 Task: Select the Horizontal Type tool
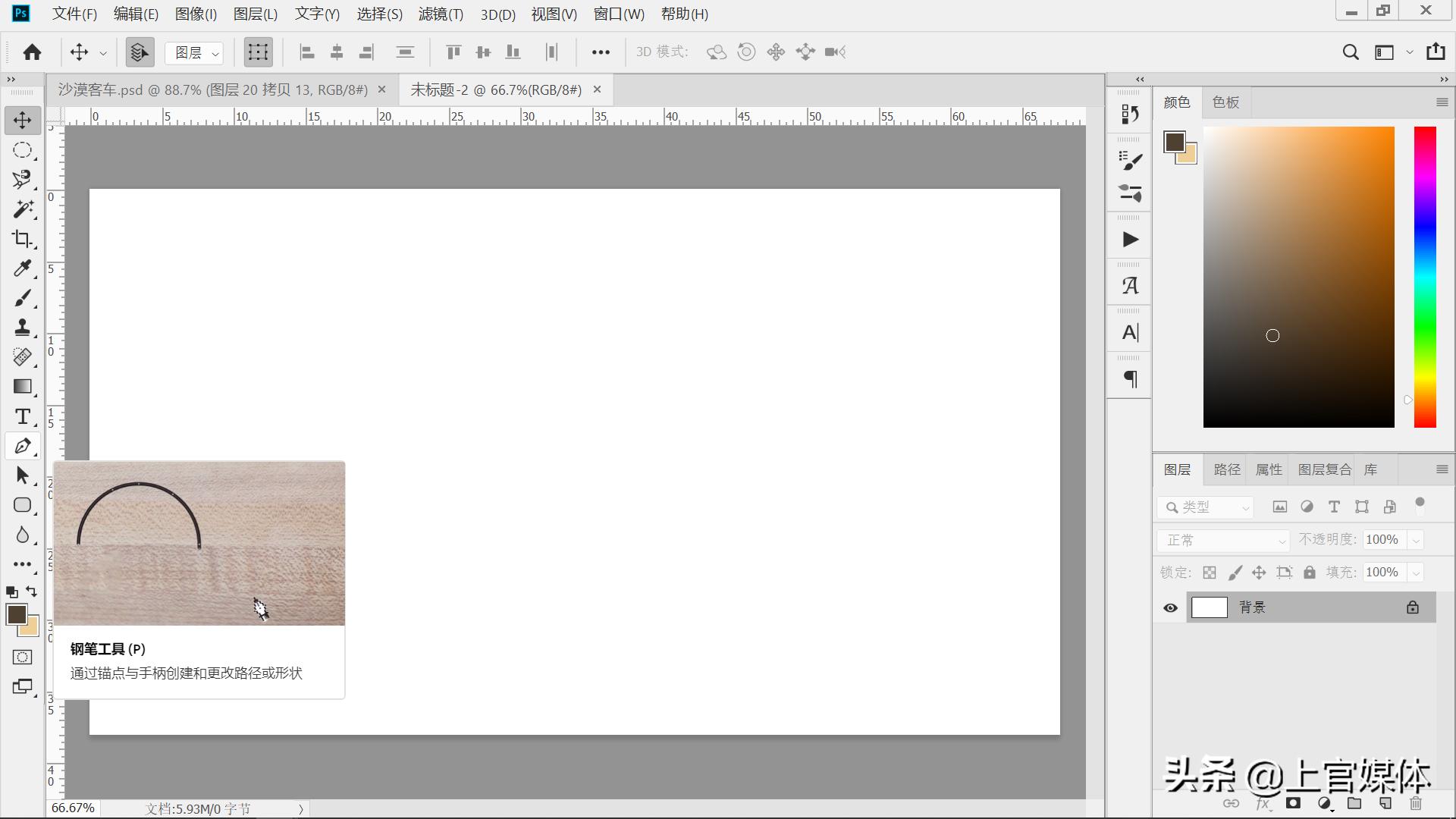[x=22, y=416]
